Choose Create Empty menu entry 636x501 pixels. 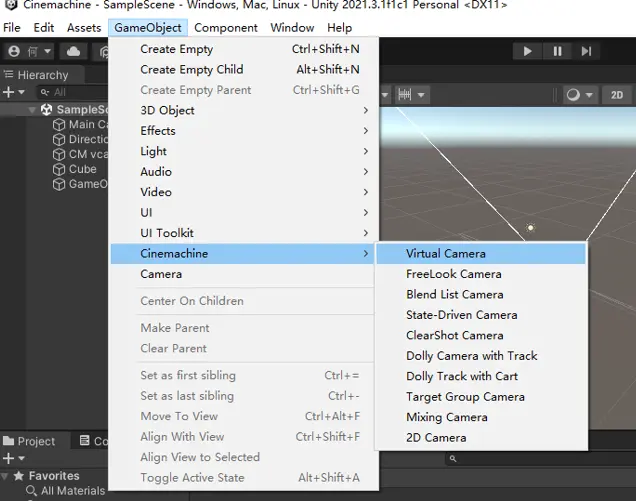point(245,49)
